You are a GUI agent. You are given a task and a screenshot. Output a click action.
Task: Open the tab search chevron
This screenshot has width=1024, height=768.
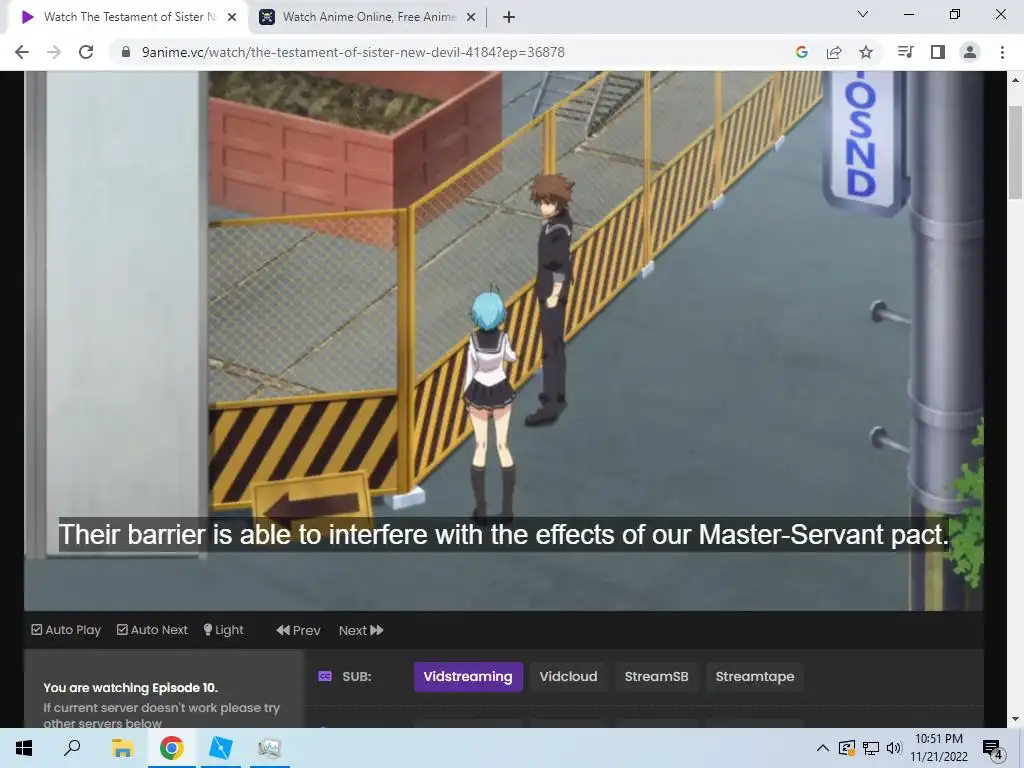863,14
